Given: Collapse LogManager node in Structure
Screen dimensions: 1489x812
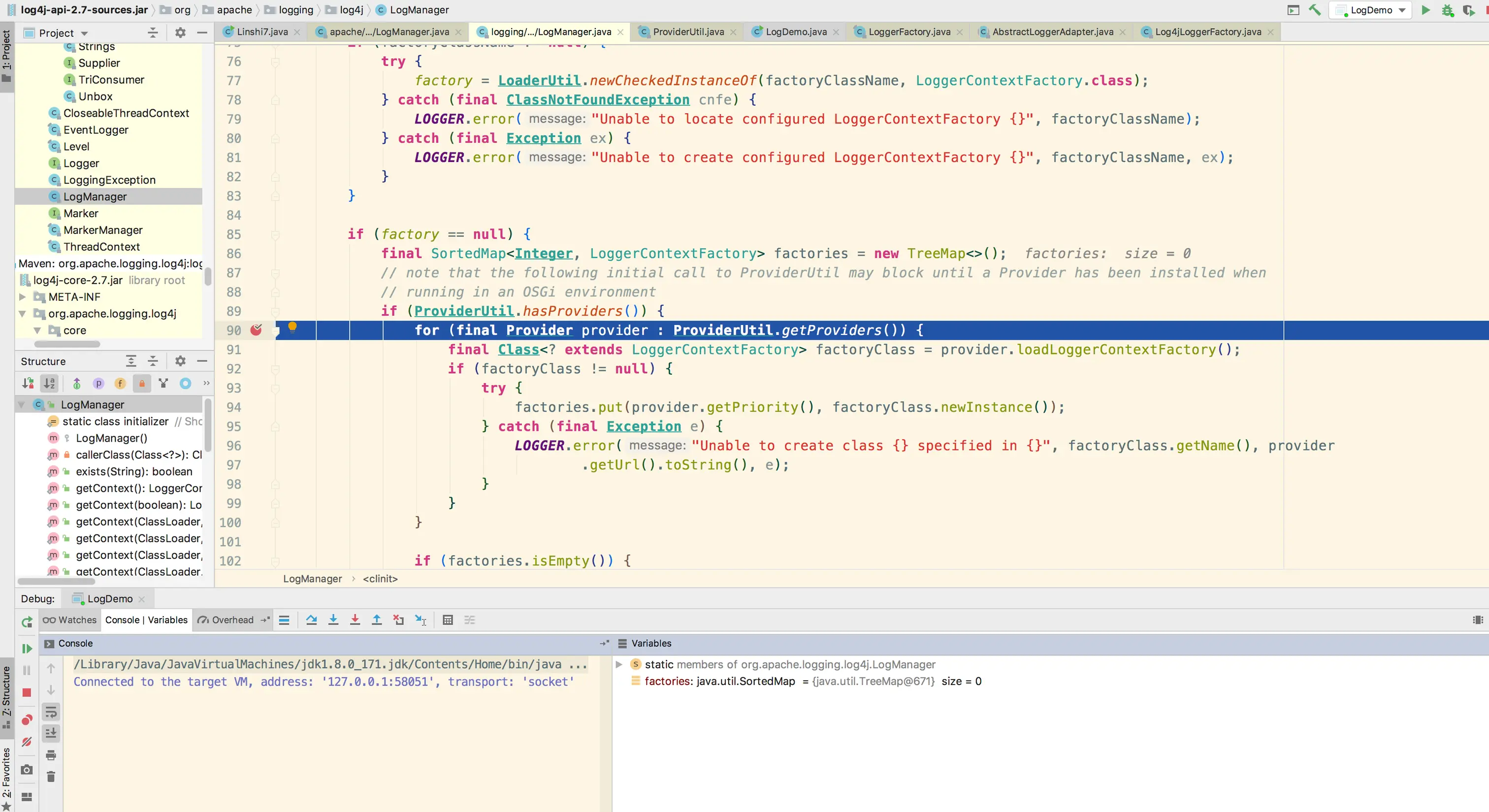Looking at the screenshot, I should pyautogui.click(x=22, y=405).
